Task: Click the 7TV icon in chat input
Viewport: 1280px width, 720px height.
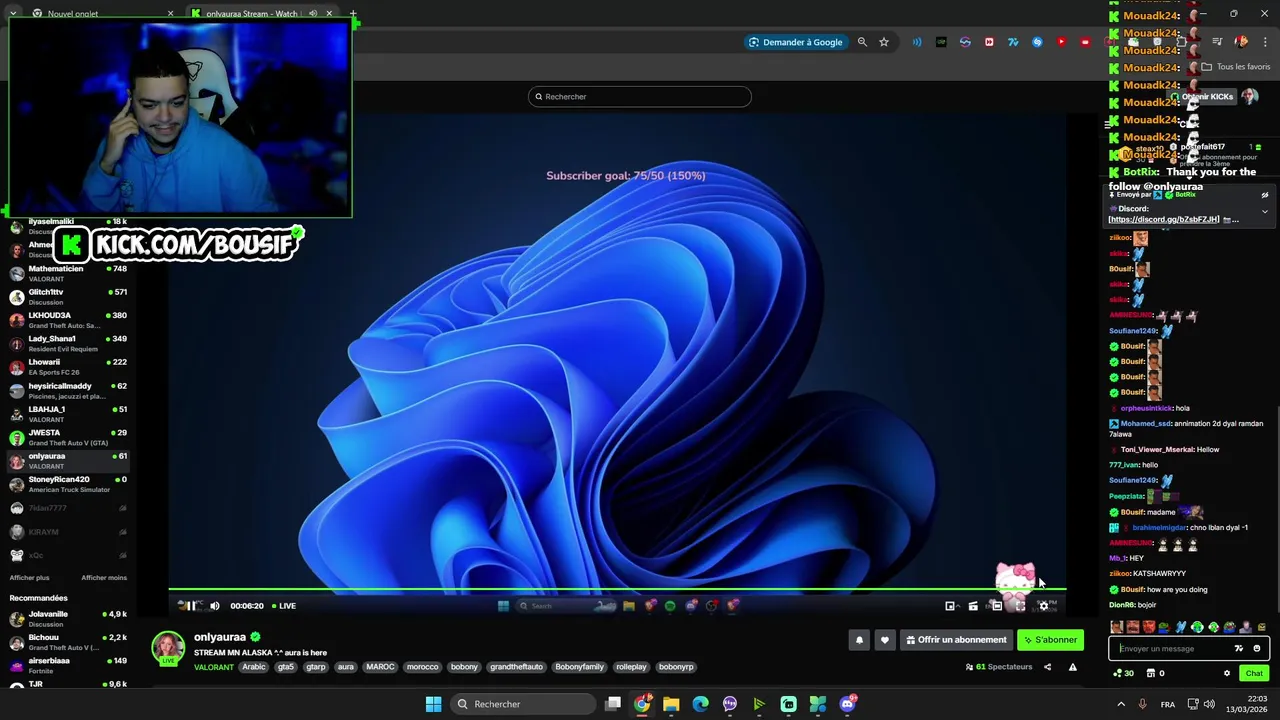Action: point(1239,648)
